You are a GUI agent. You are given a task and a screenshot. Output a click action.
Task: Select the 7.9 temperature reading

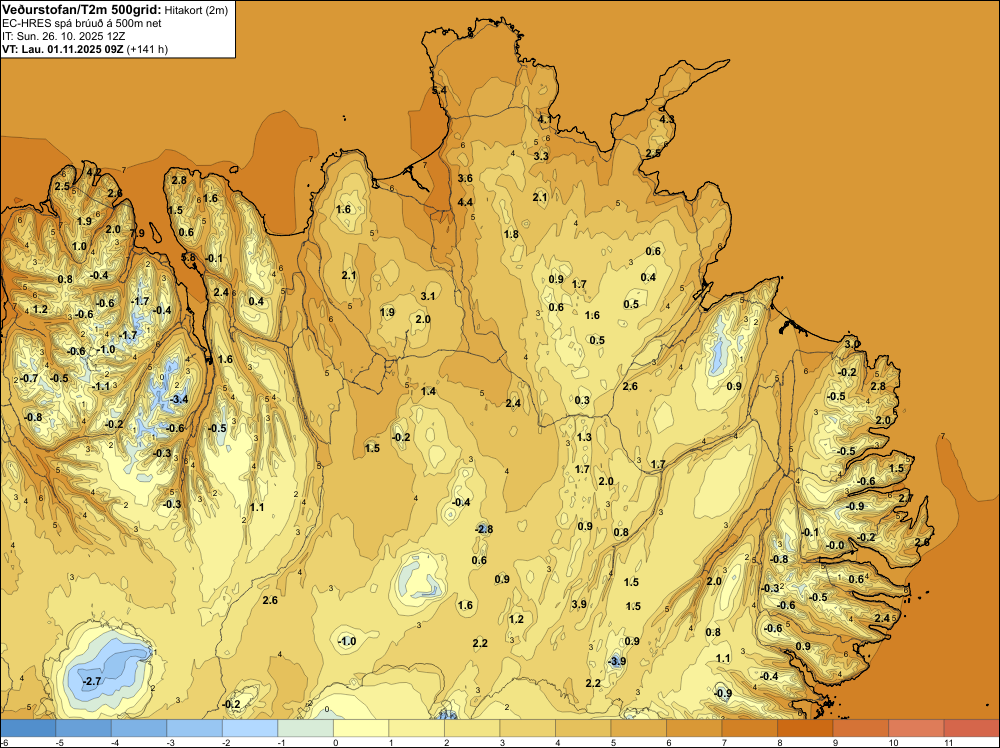point(137,233)
